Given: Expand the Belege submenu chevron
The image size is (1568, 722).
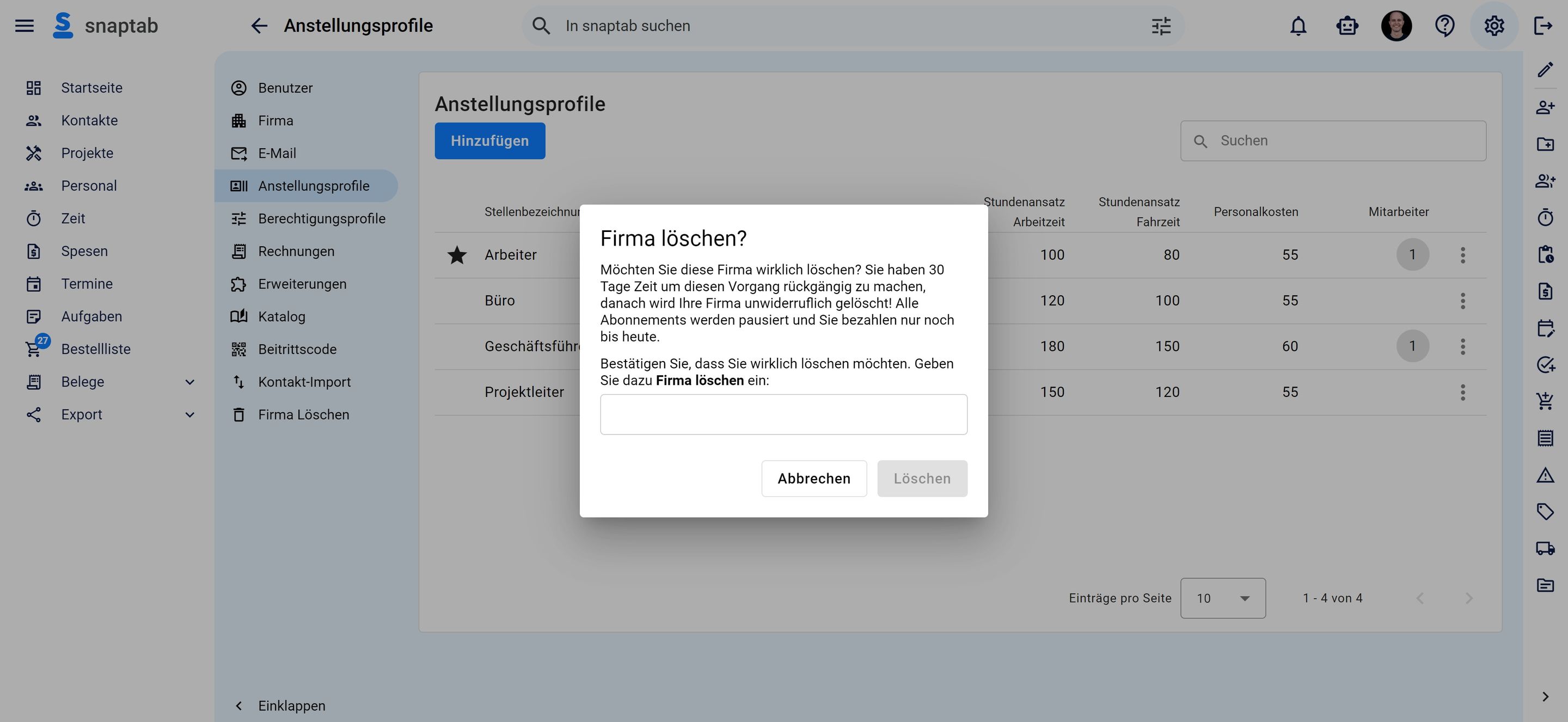Looking at the screenshot, I should 190,382.
